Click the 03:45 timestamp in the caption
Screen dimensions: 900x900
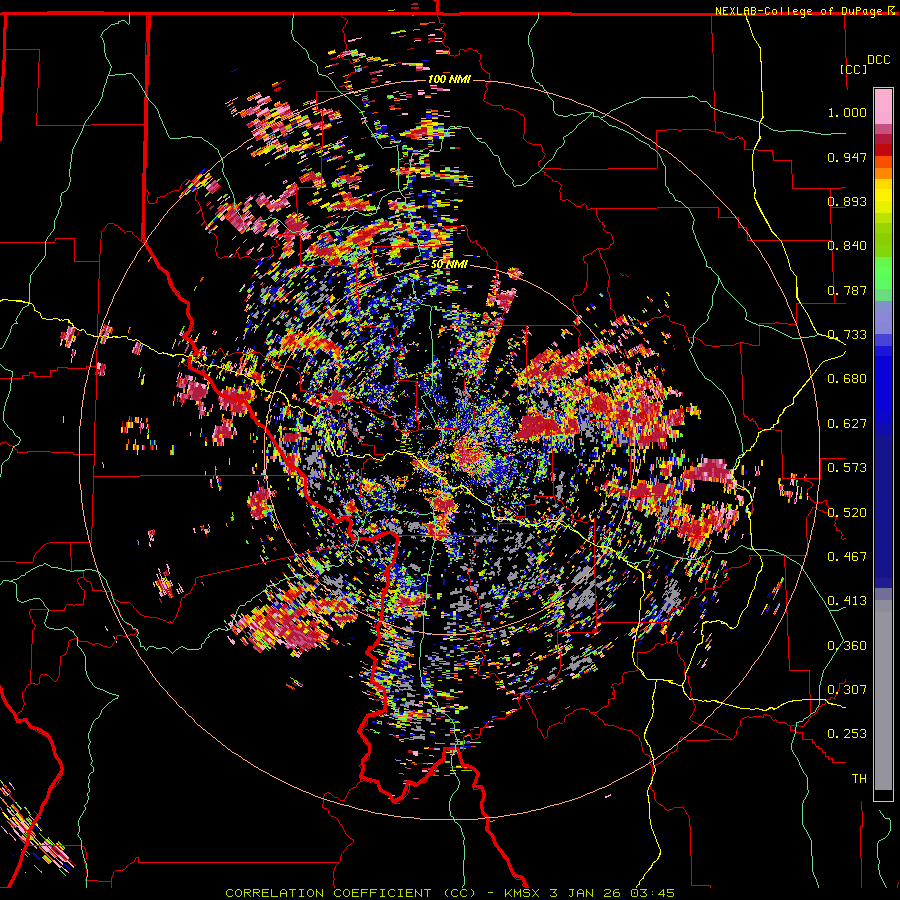tap(655, 893)
